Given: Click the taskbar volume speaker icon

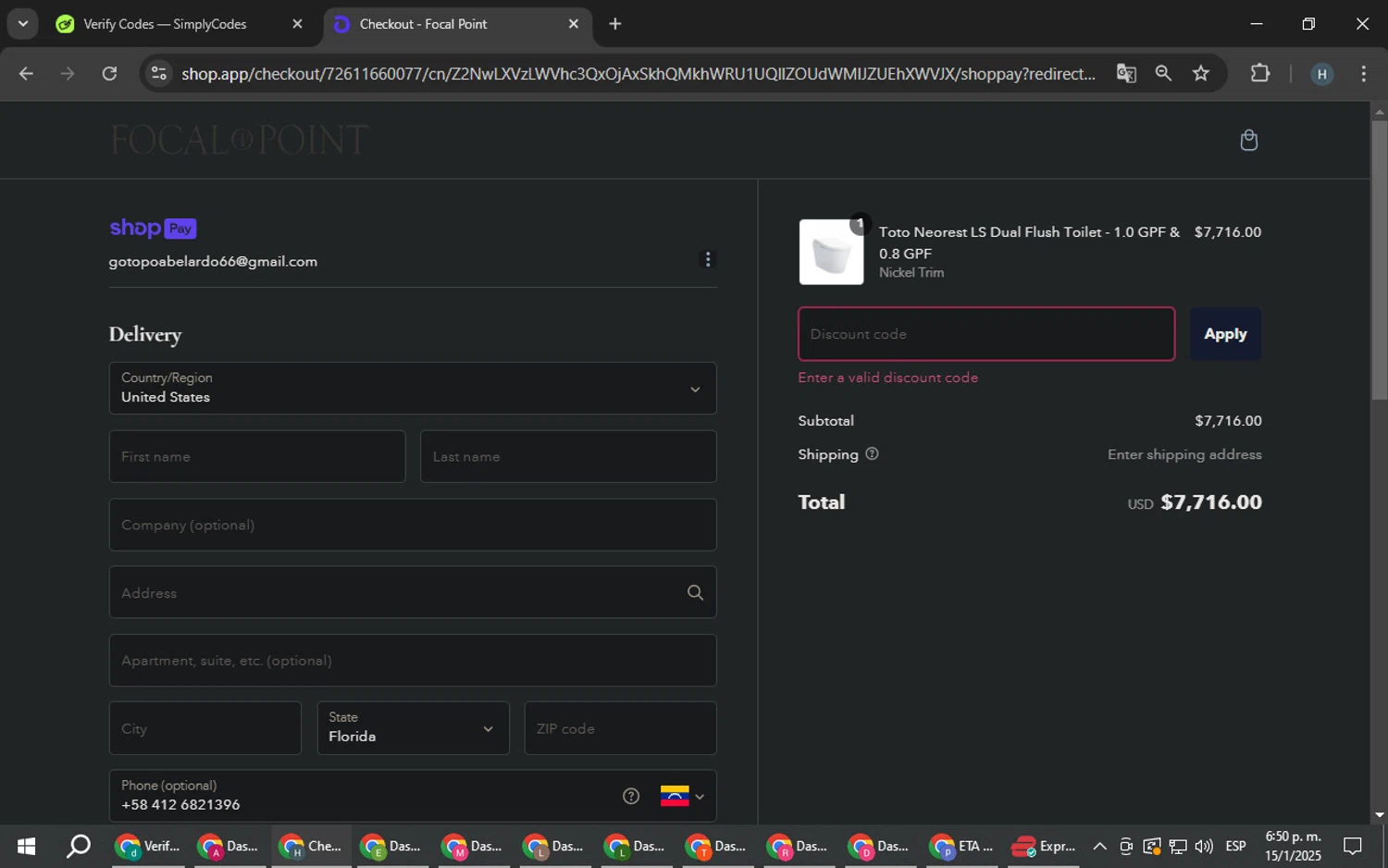Looking at the screenshot, I should (1204, 846).
